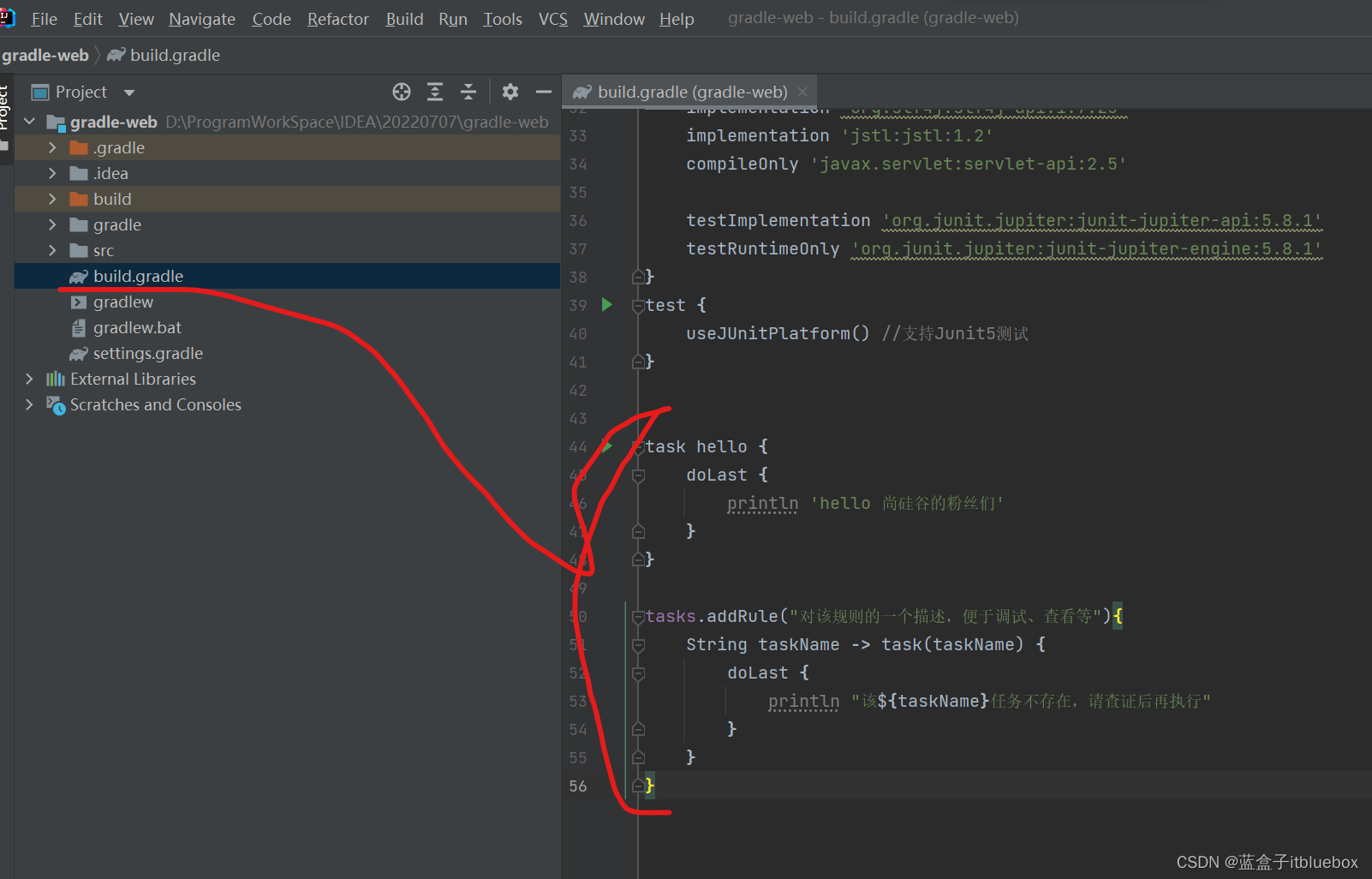Expand the build folder
The width and height of the screenshot is (1372, 879).
click(52, 199)
